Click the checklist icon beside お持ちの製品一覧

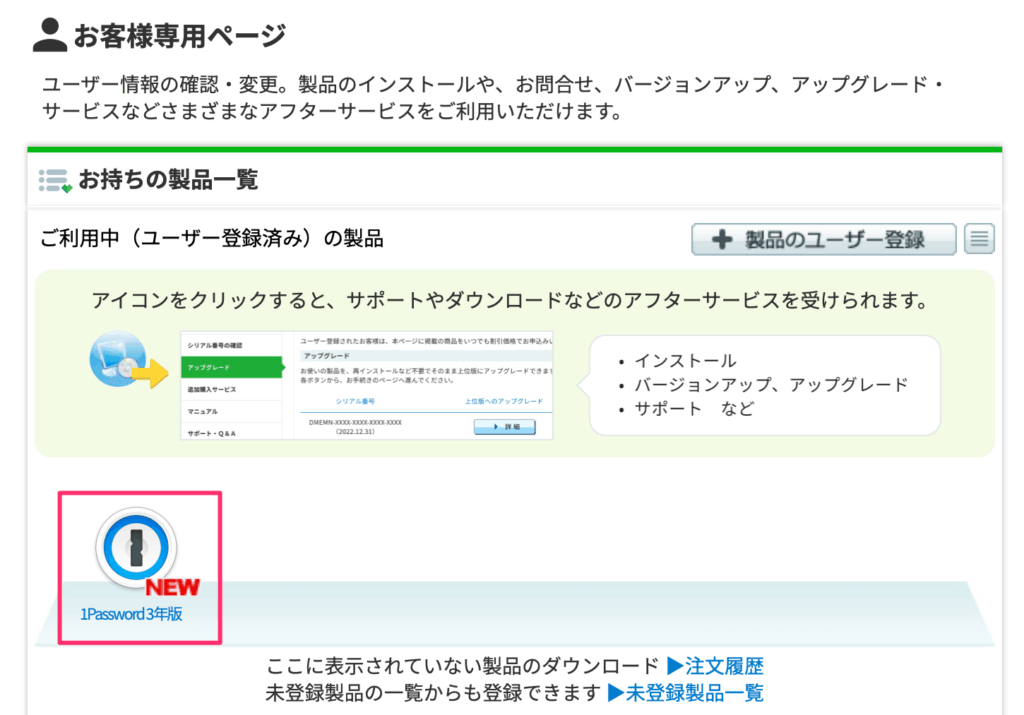55,180
